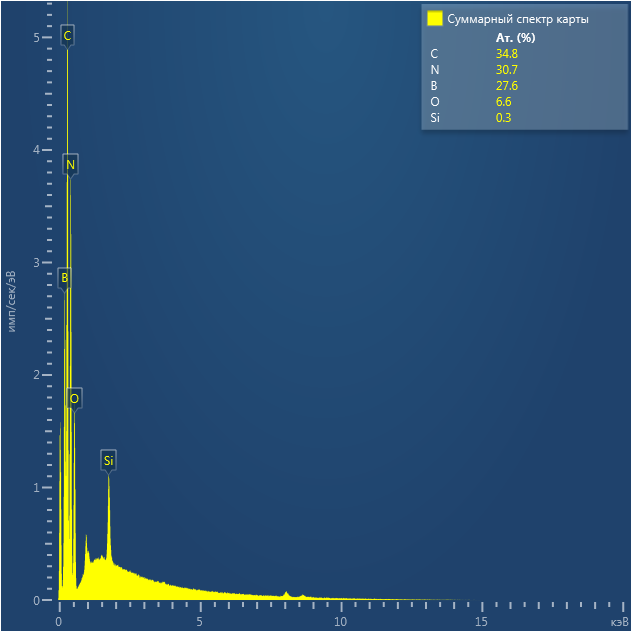Screen dimensions: 632x632
Task: Click the 27.6 value for boron
Action: 506,86
